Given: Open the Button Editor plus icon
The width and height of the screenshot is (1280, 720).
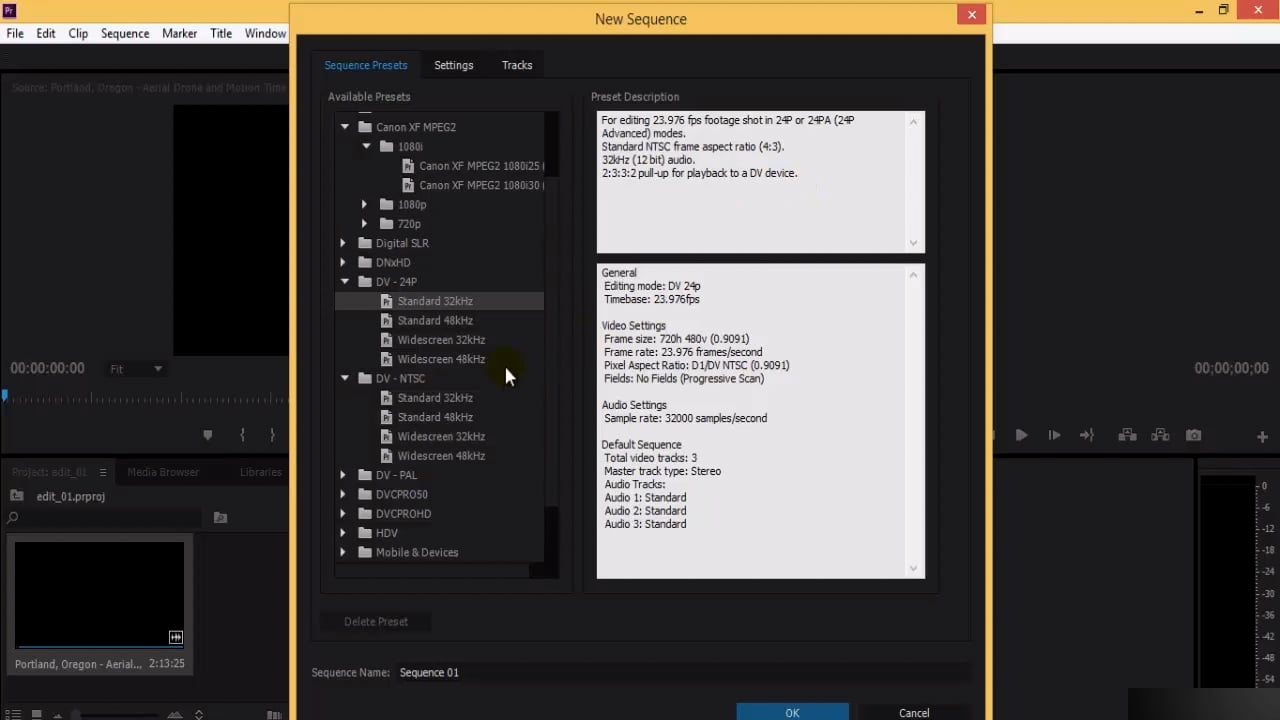Looking at the screenshot, I should (1262, 436).
